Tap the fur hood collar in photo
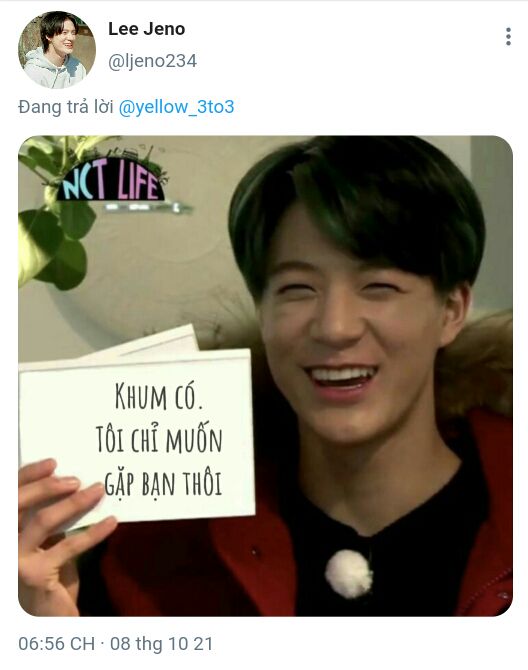Image resolution: width=528 pixels, height=670 pixels. (x=476, y=367)
